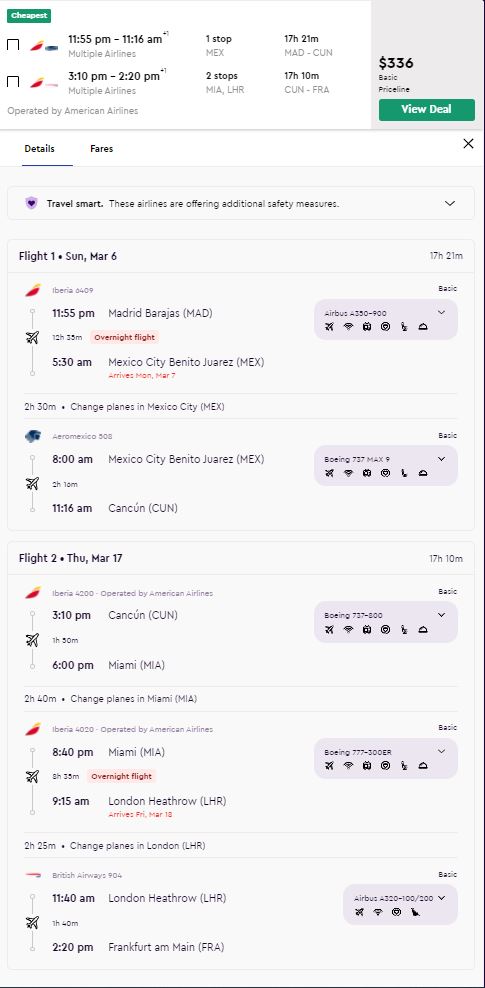Click the Cheapest green badge
This screenshot has width=485, height=988.
pyautogui.click(x=29, y=16)
